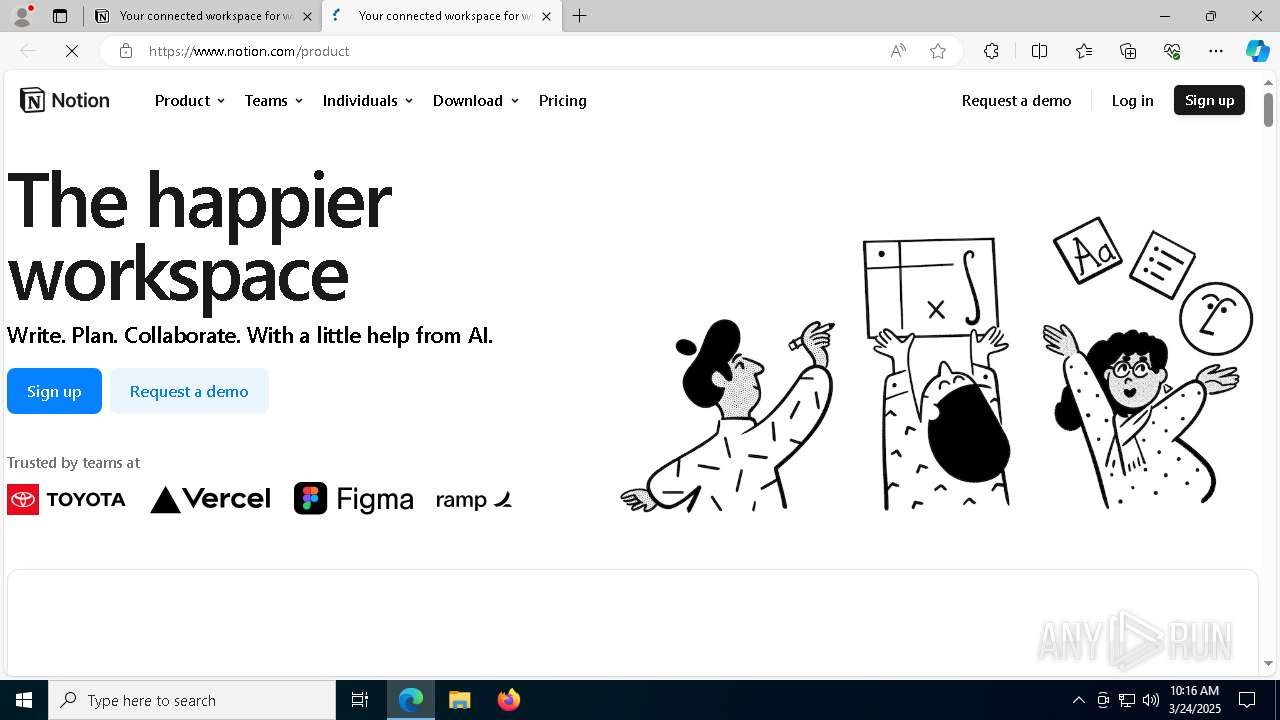This screenshot has width=1280, height=720.
Task: Show hidden system tray icons
Action: (1078, 700)
